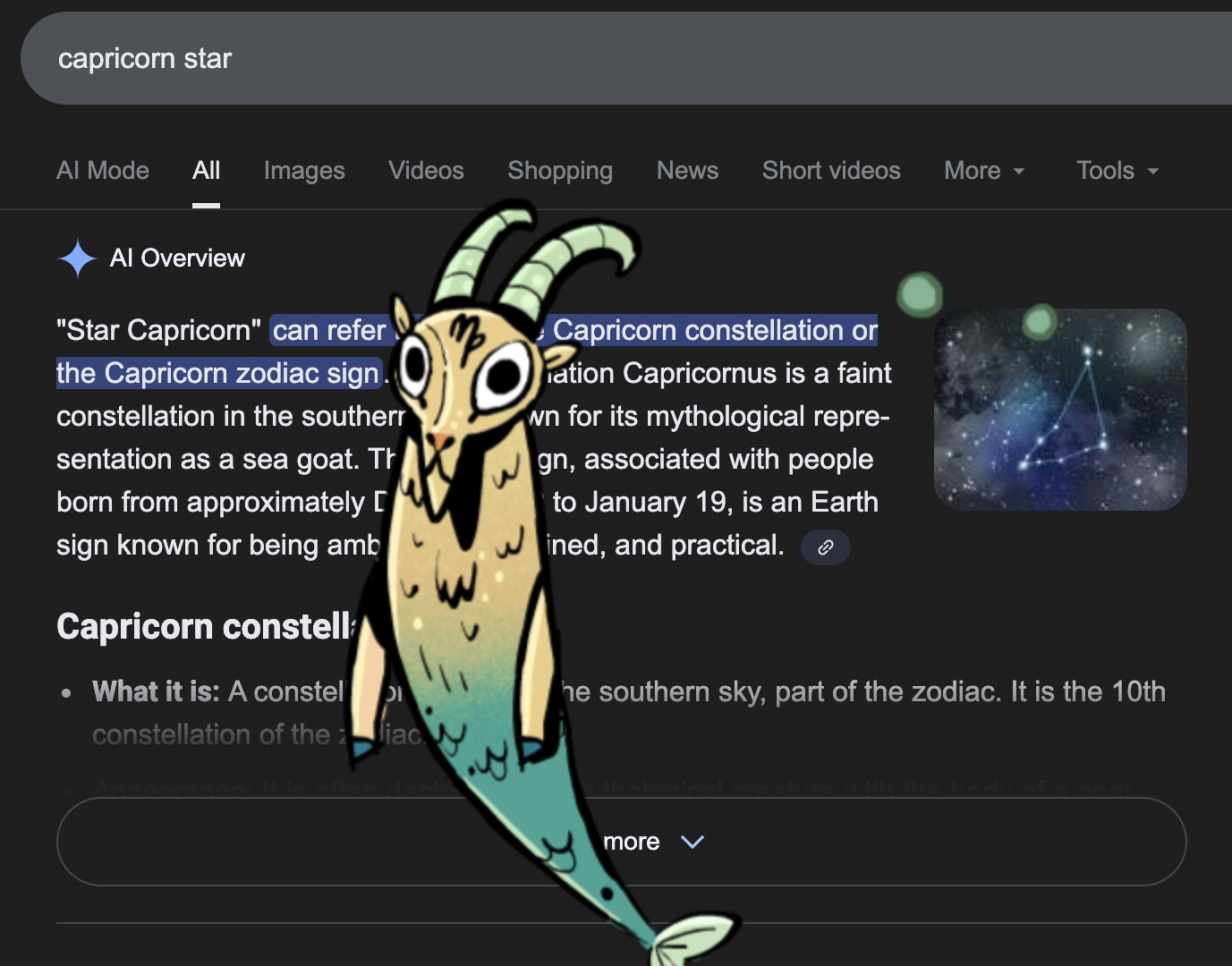Open the Tools dropdown

(x=1117, y=170)
